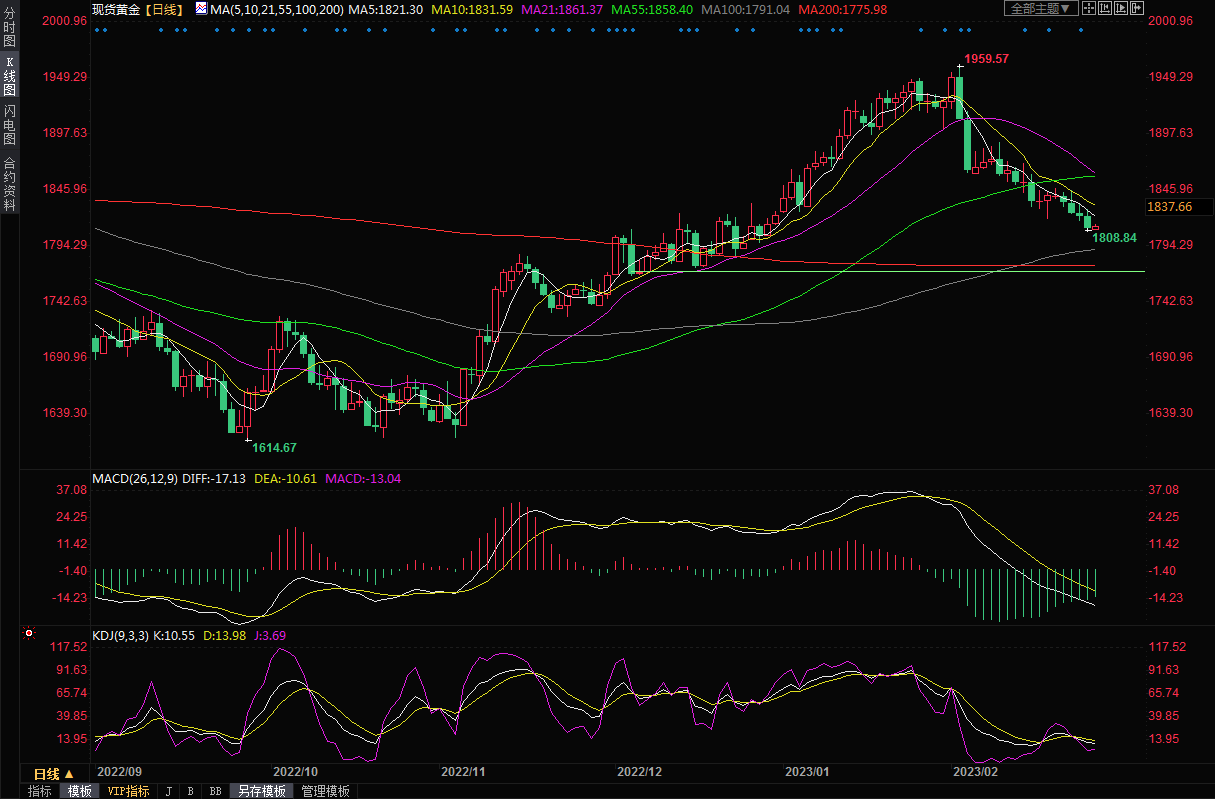The image size is (1215, 799).
Task: Click the 管理模板 button
Action: (x=326, y=791)
